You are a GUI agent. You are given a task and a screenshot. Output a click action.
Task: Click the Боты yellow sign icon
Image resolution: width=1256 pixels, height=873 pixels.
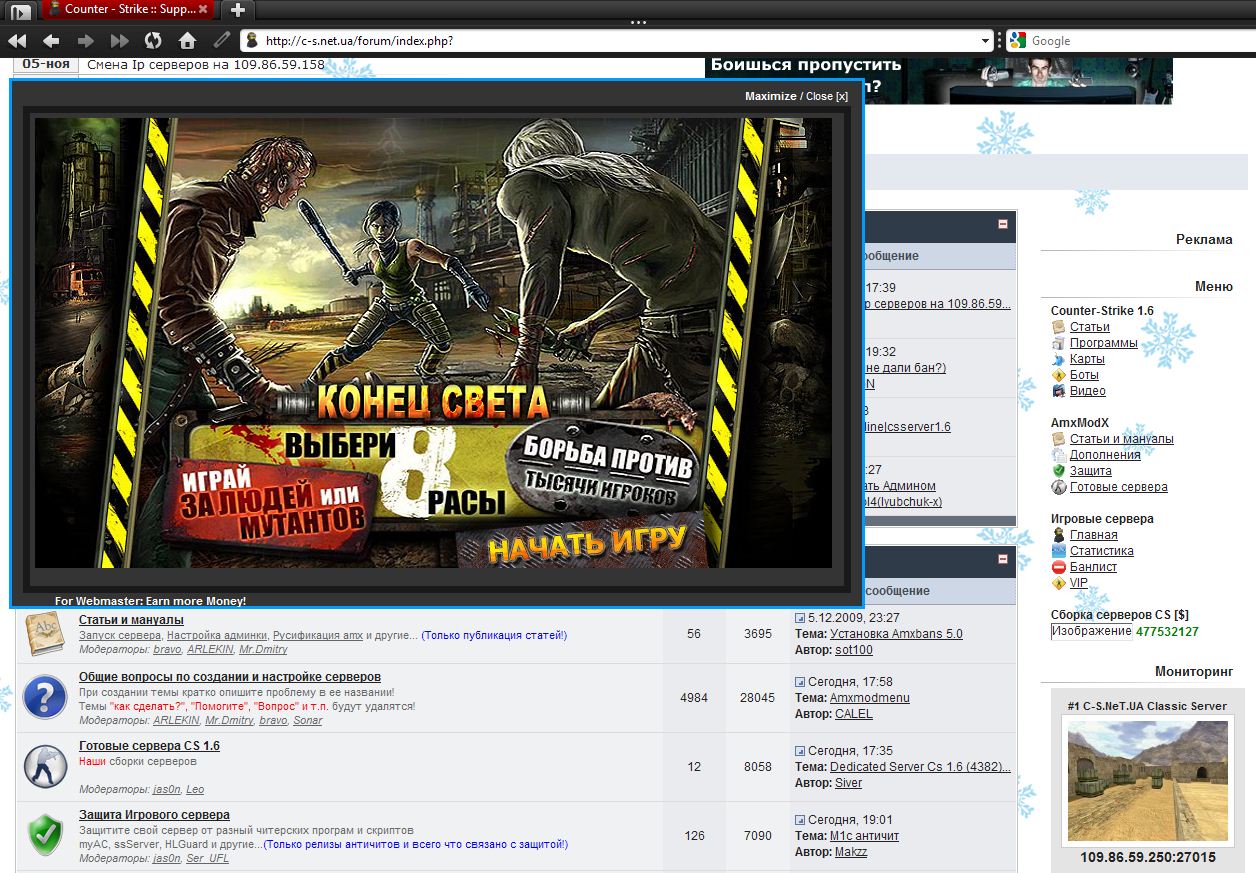click(1059, 375)
